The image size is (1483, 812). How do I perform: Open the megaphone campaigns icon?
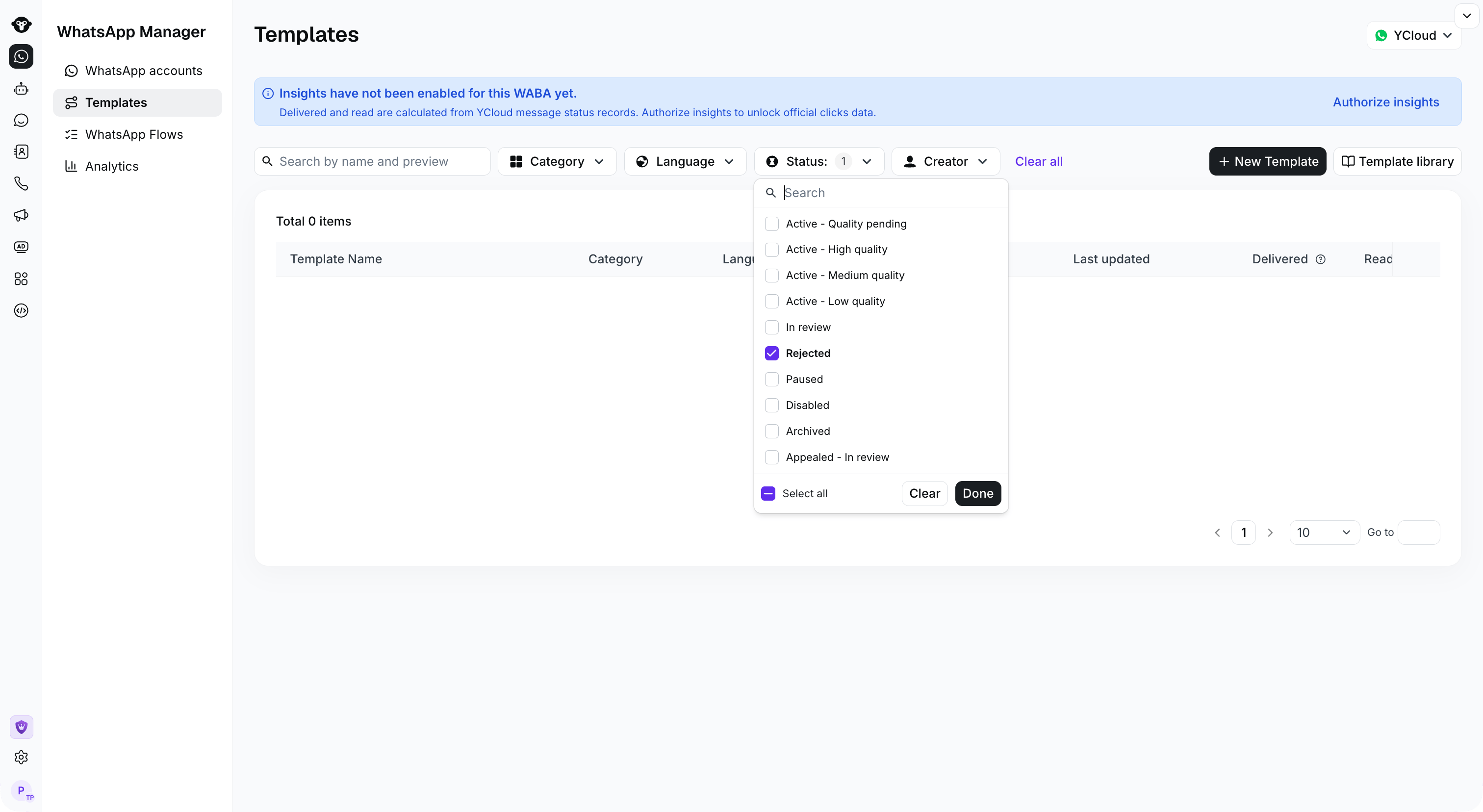[x=21, y=215]
